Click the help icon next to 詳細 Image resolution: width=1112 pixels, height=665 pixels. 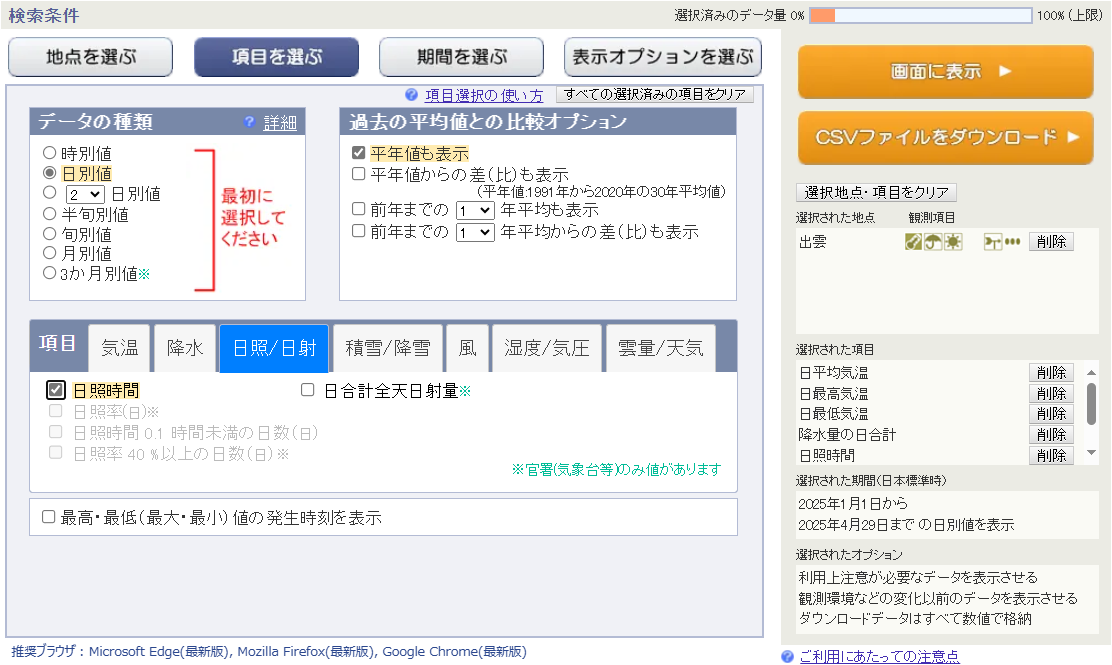[250, 122]
